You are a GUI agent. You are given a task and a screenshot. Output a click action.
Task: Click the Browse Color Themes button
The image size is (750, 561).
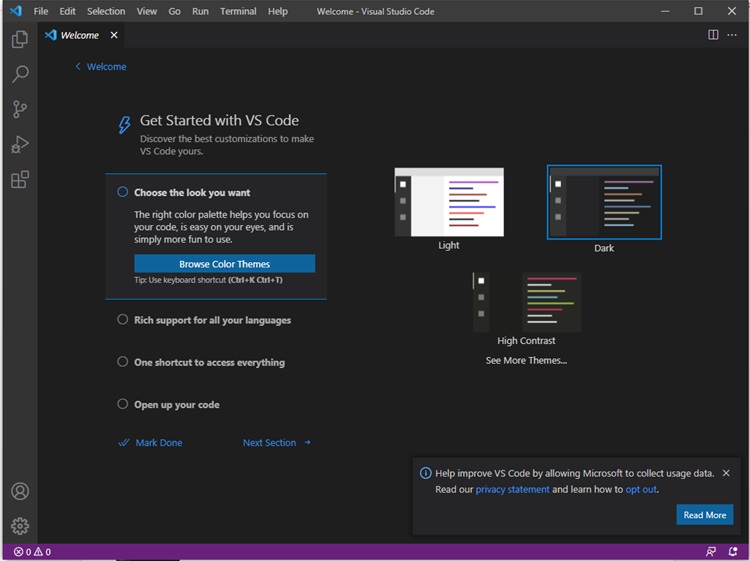(224, 264)
